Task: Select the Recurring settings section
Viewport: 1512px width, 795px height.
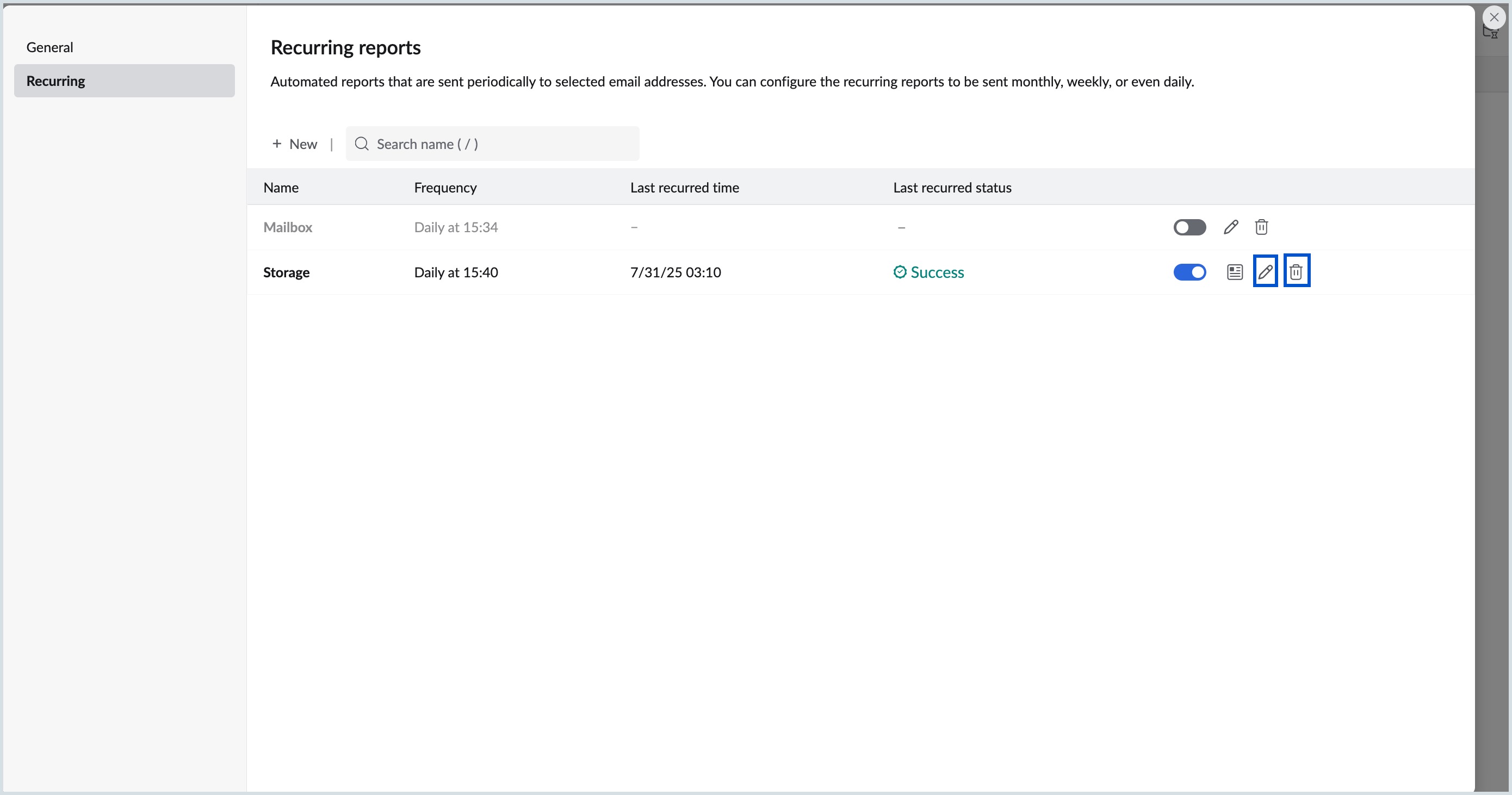Action: pyautogui.click(x=56, y=80)
